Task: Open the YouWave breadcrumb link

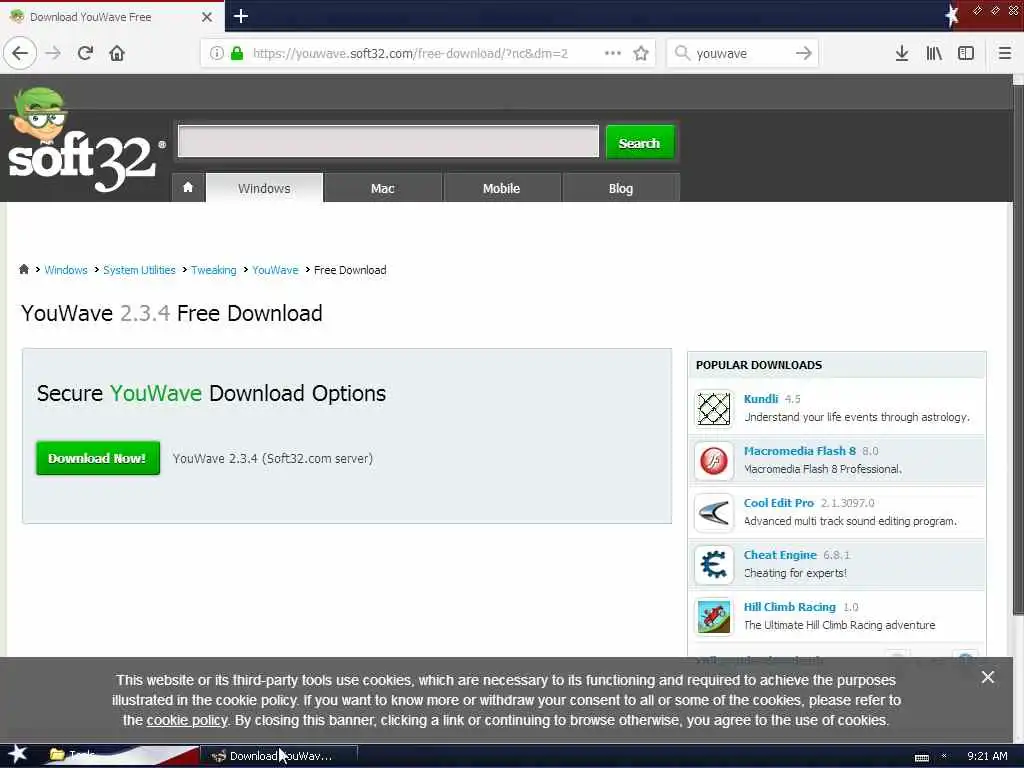Action: (x=275, y=270)
